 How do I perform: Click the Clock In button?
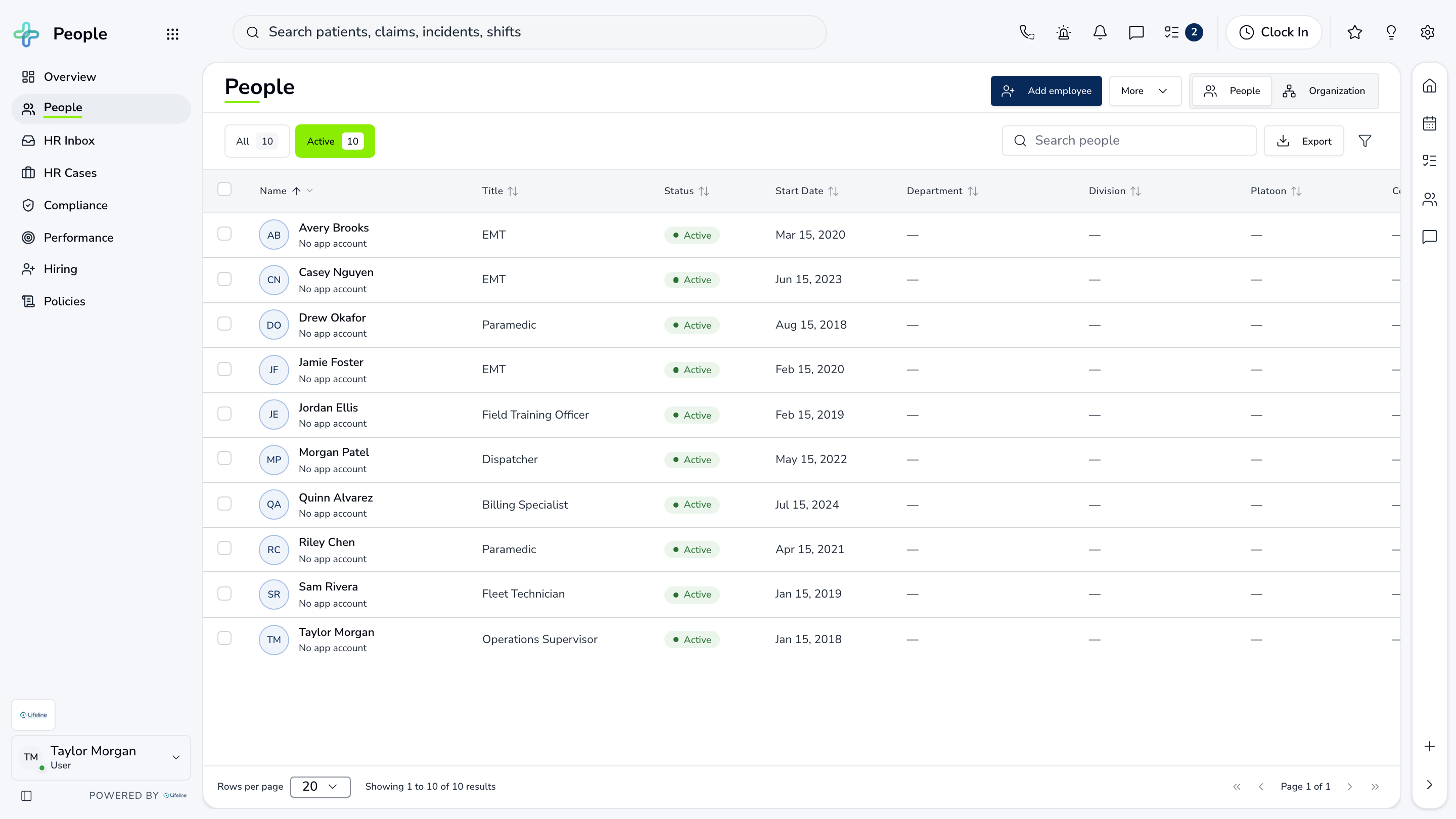(1273, 32)
